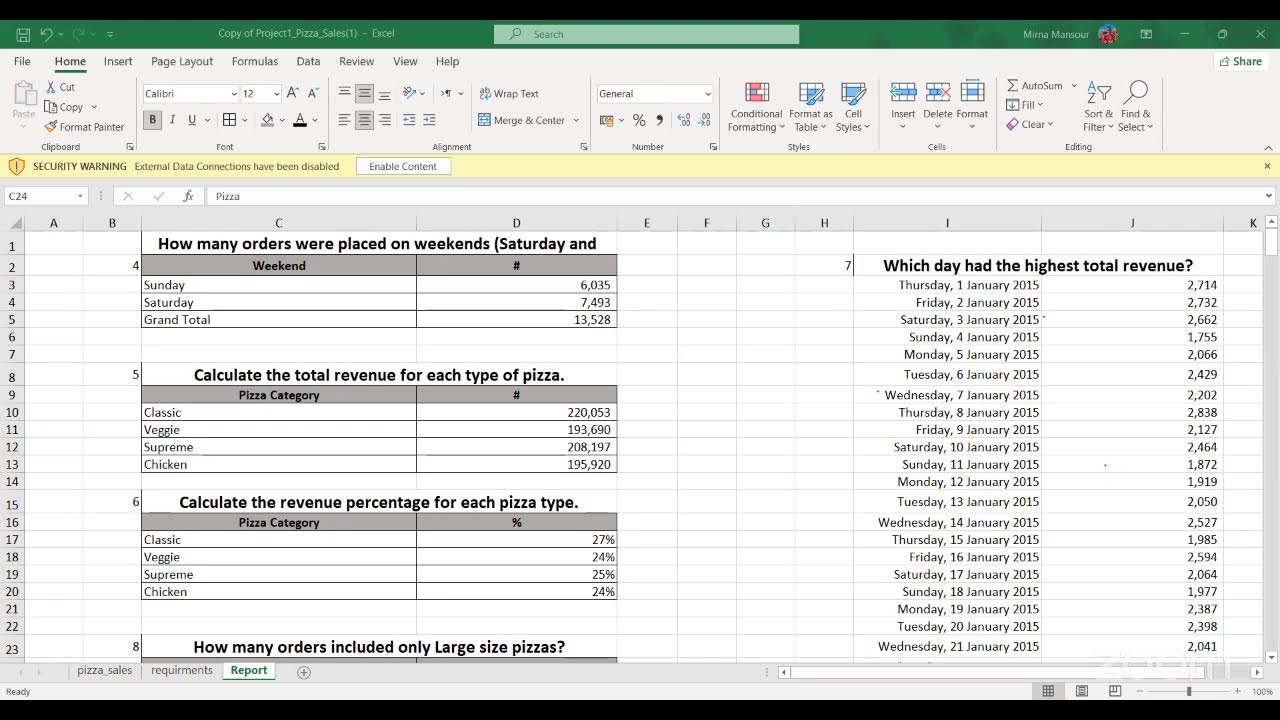Apply Percent Style format
The height and width of the screenshot is (720, 1280).
639,120
